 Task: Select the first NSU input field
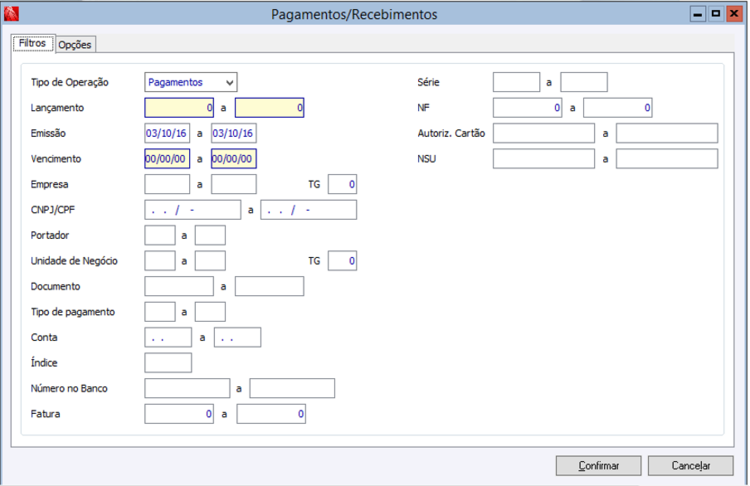(x=544, y=159)
